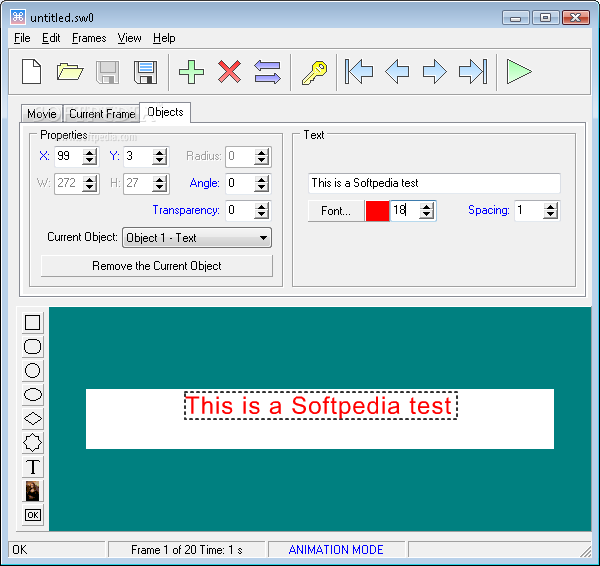
Task: Click the Spacing value field
Action: coord(529,210)
